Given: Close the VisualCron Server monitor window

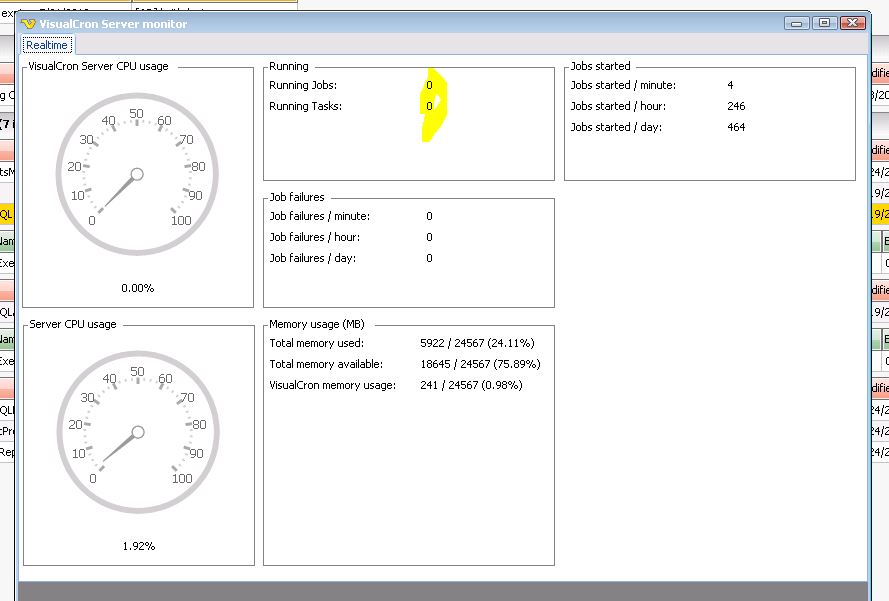Looking at the screenshot, I should pyautogui.click(x=852, y=23).
